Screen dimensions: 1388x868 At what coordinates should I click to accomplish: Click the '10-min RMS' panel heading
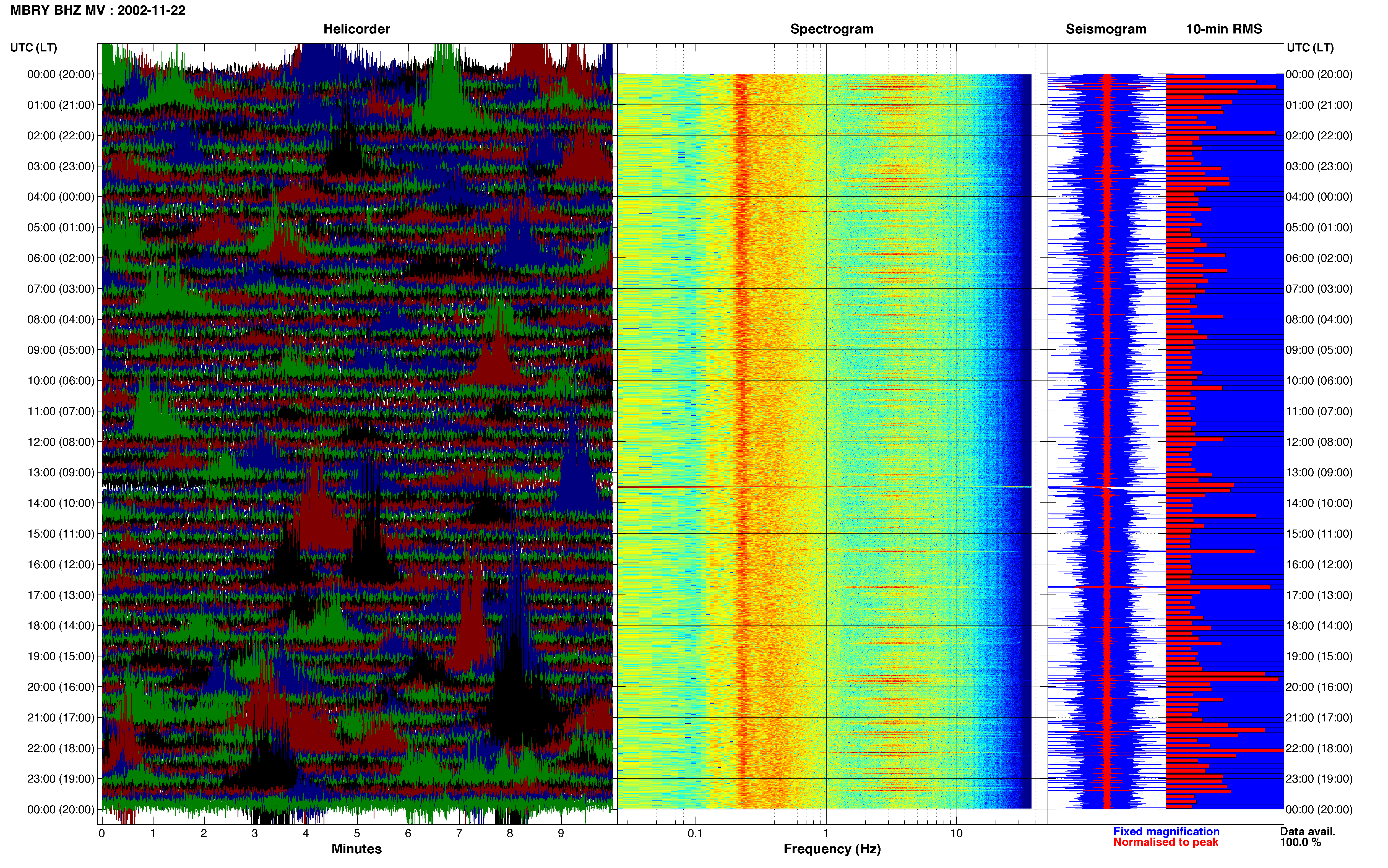point(1224,29)
